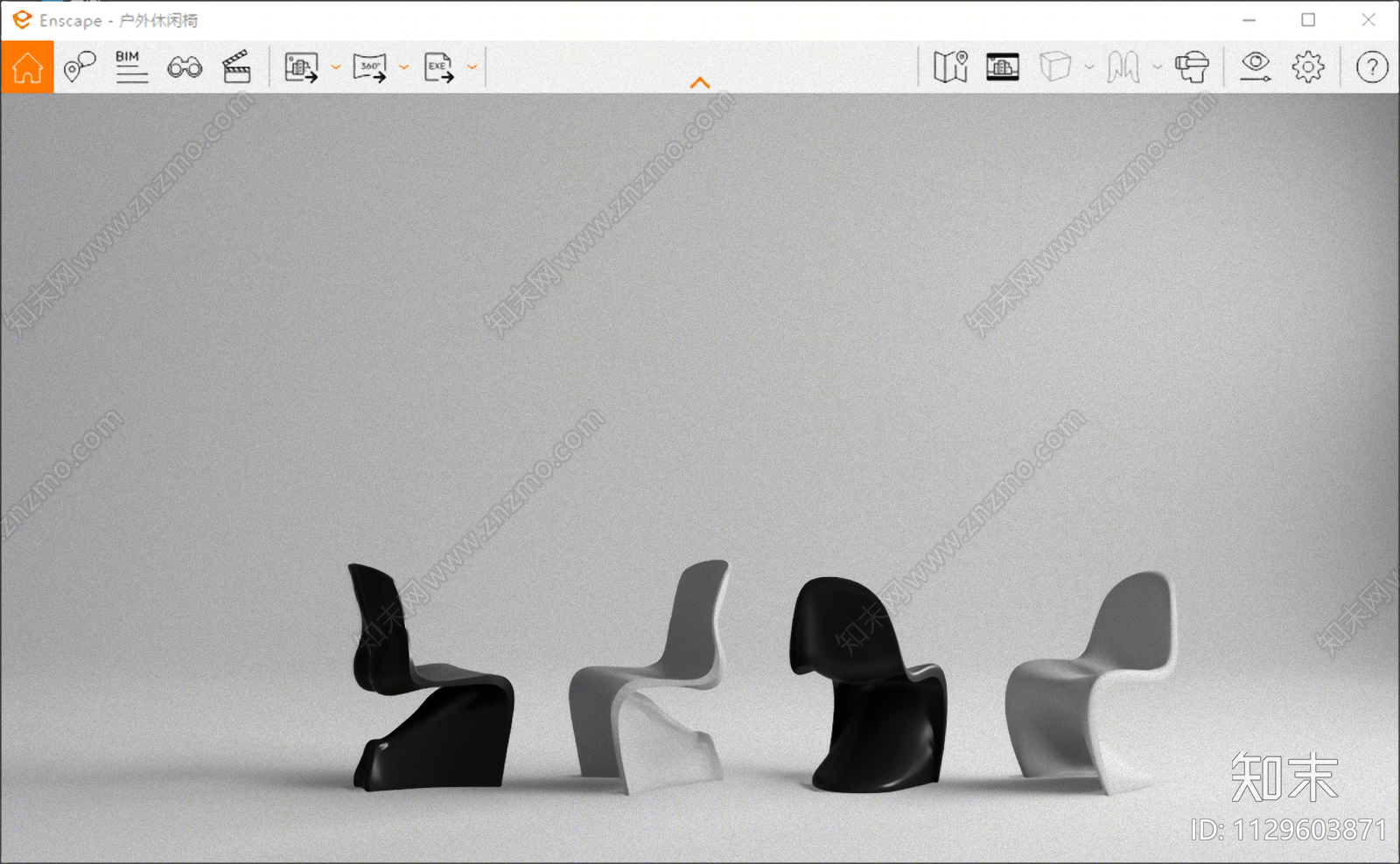Open Visual Settings eye icon
Image resolution: width=1400 pixels, height=864 pixels.
pos(1256,66)
